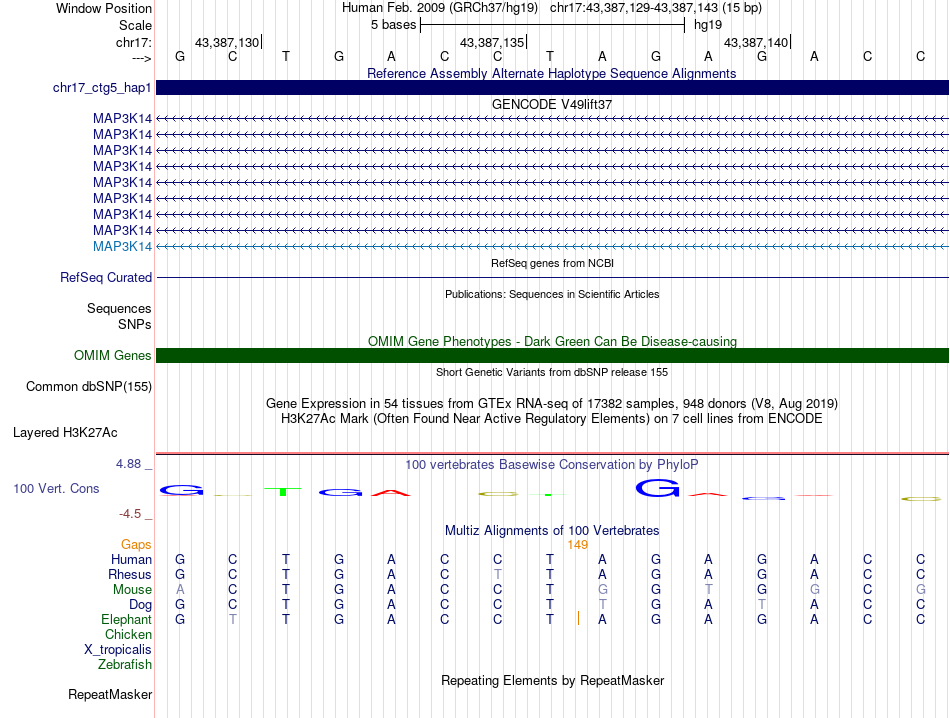Click the green T in the conservation logo

pos(283,491)
